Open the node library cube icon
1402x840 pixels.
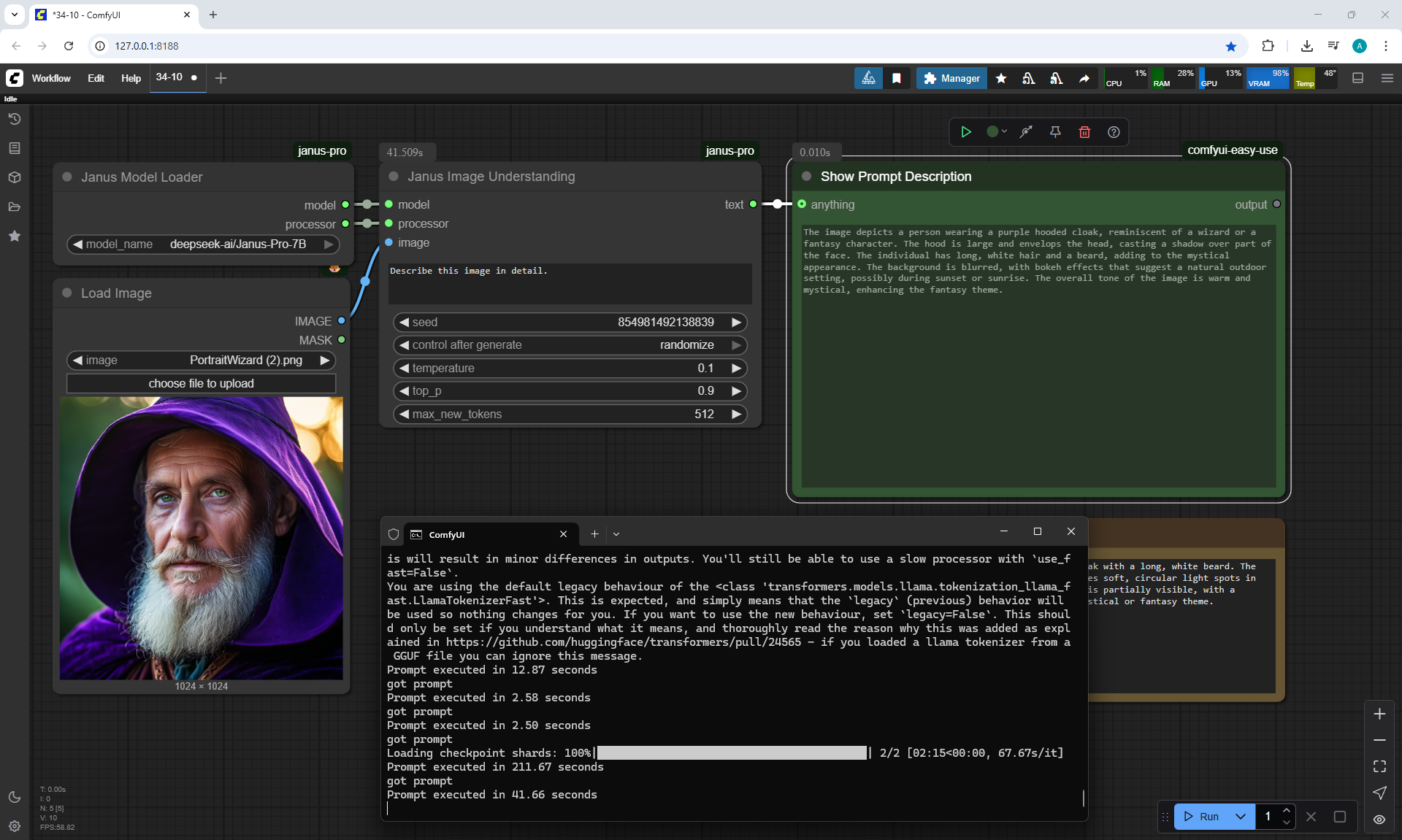coord(15,177)
